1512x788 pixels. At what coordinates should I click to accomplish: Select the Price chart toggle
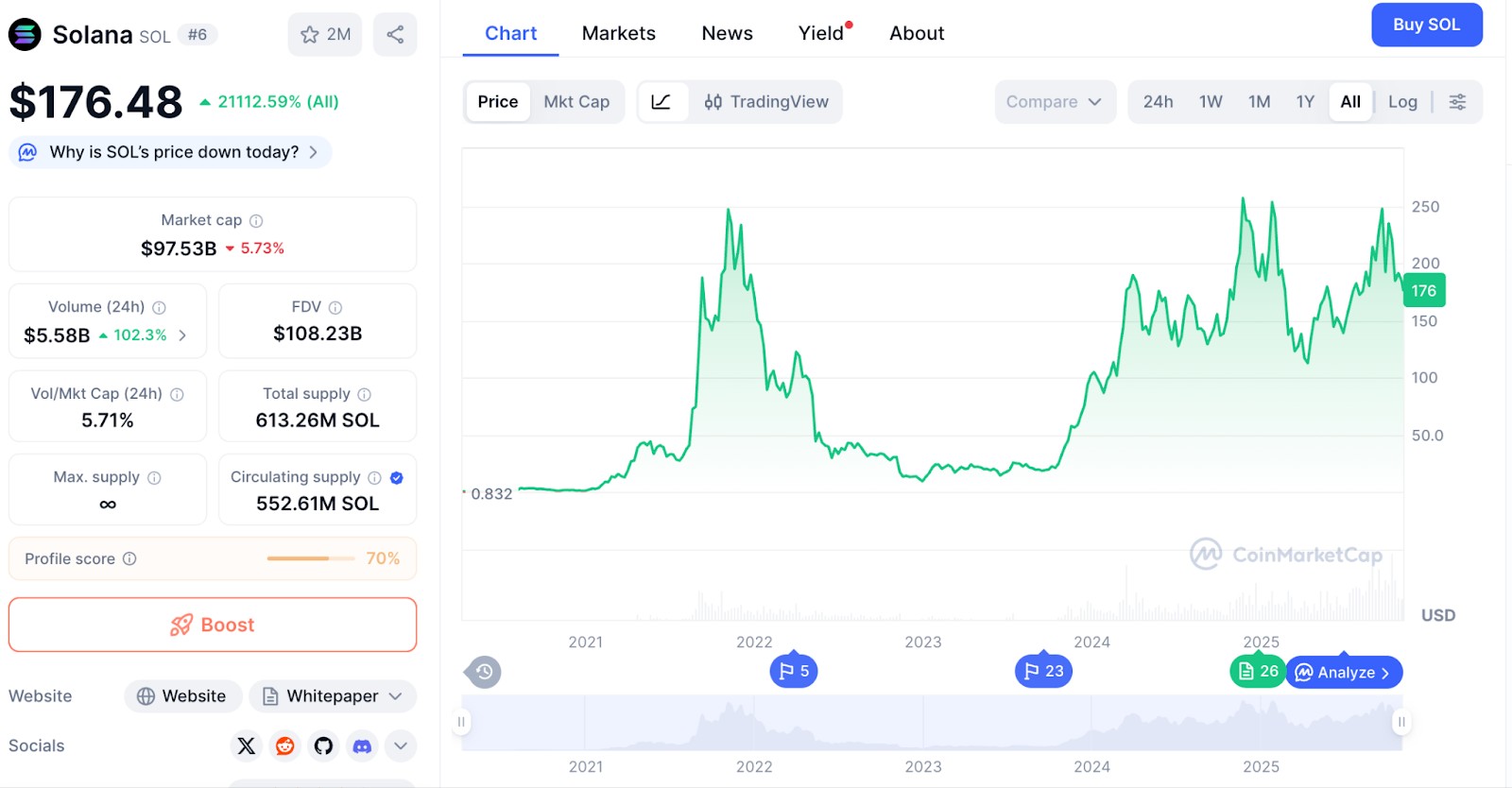[x=498, y=102]
